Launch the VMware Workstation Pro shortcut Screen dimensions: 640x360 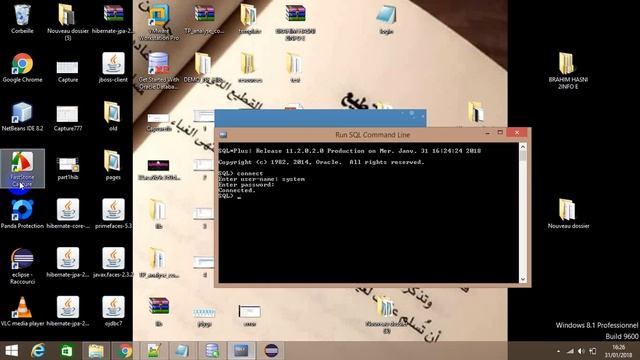click(159, 22)
